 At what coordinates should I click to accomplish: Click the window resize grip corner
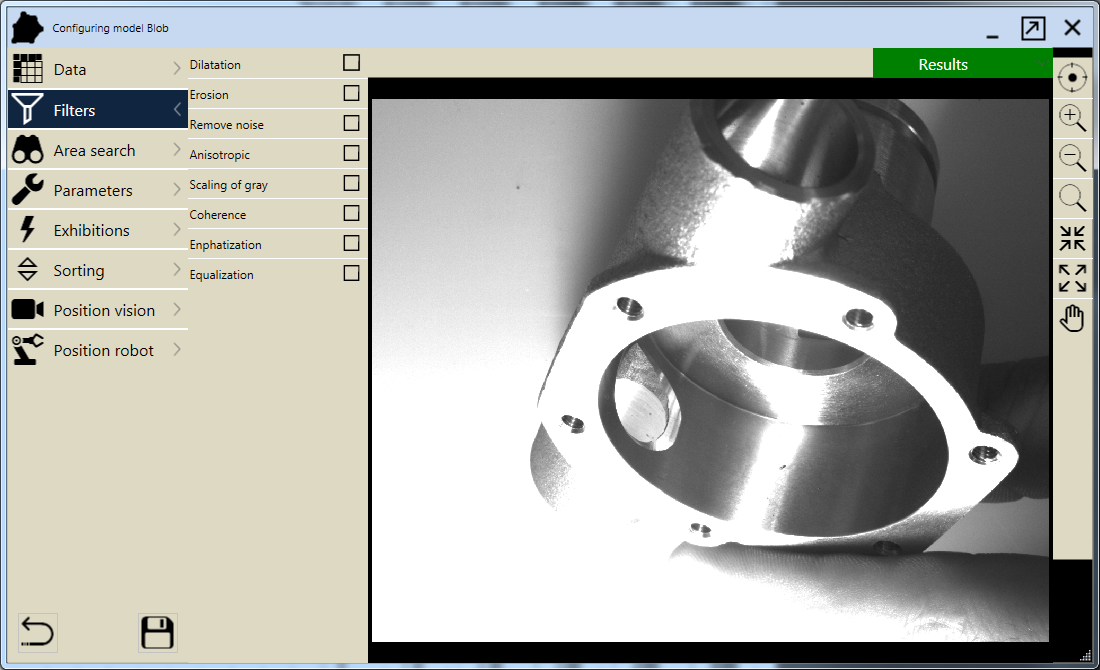(1085, 655)
